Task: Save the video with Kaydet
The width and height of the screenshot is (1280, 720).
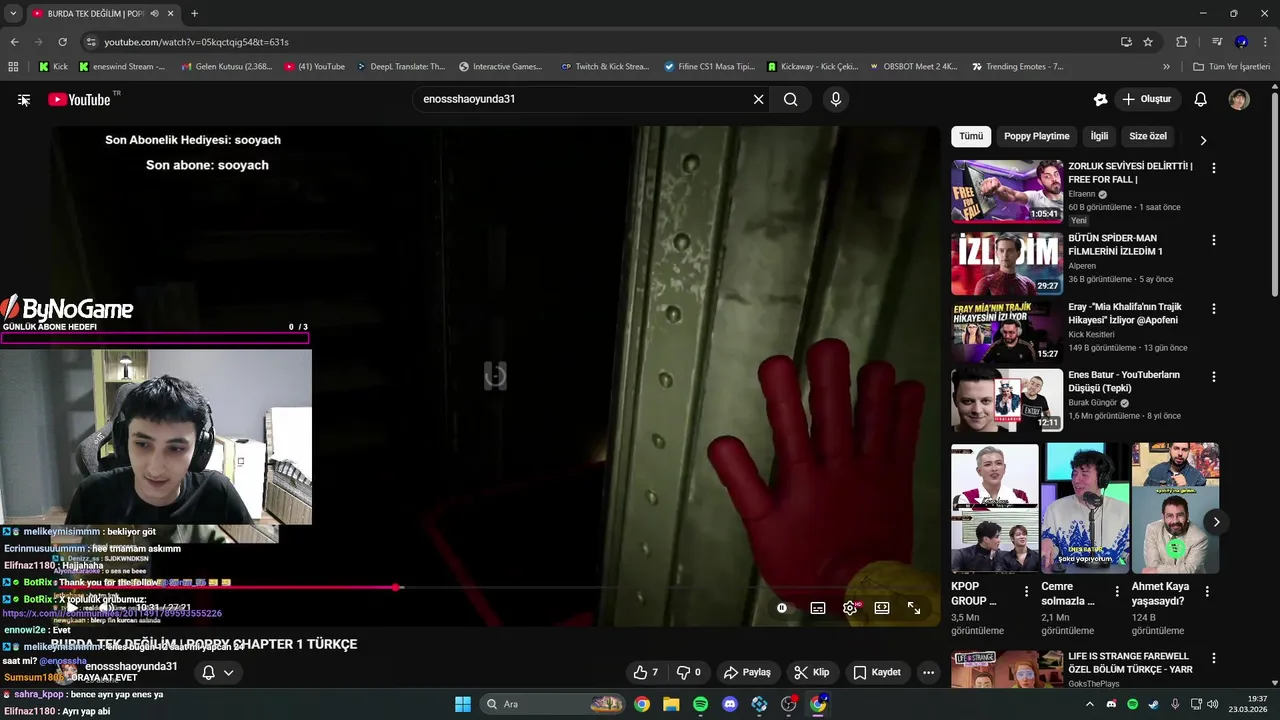Action: click(x=878, y=672)
